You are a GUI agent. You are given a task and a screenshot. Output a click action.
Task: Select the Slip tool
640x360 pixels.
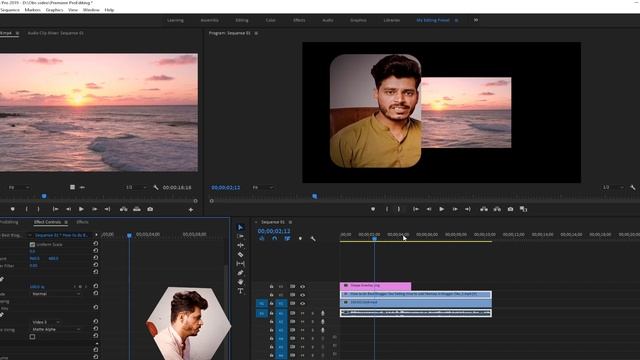click(x=240, y=264)
